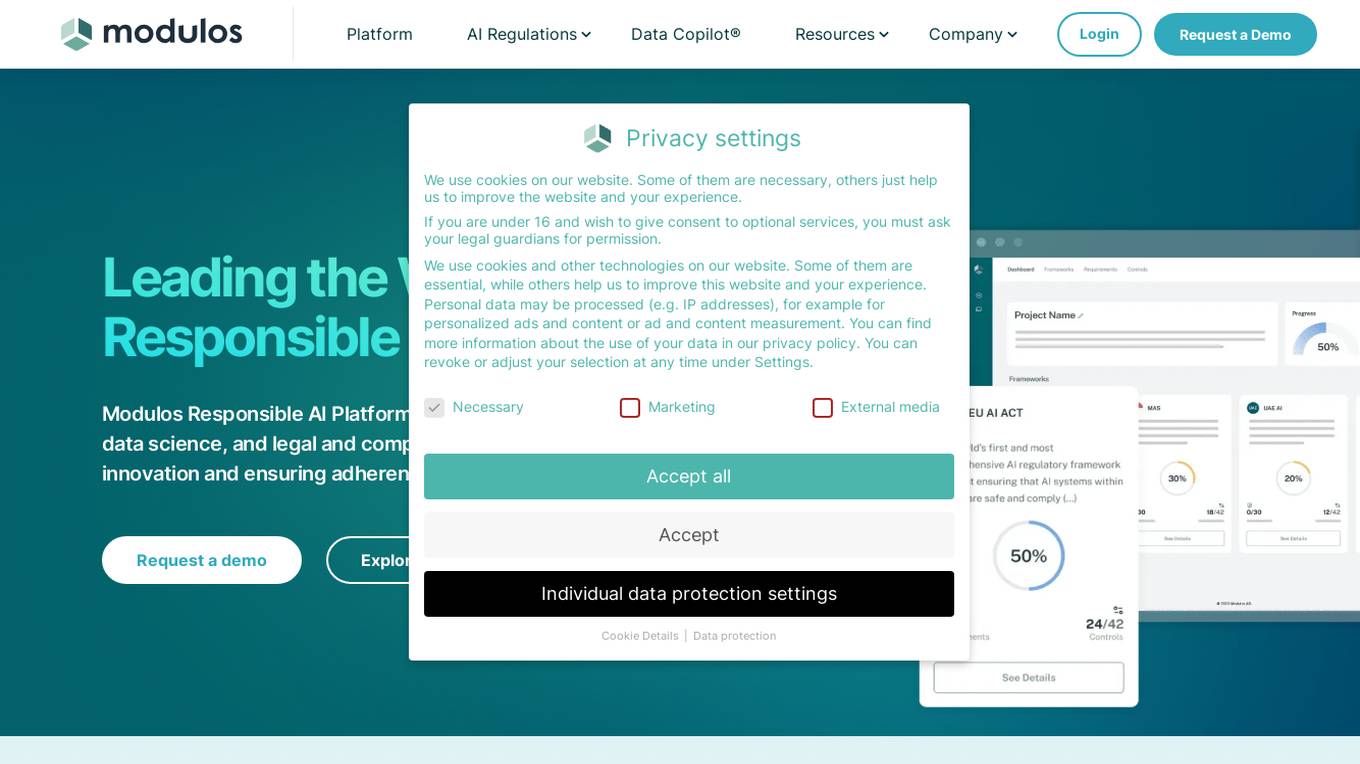Image resolution: width=1360 pixels, height=764 pixels.
Task: Expand the Company dropdown menu
Action: (972, 35)
